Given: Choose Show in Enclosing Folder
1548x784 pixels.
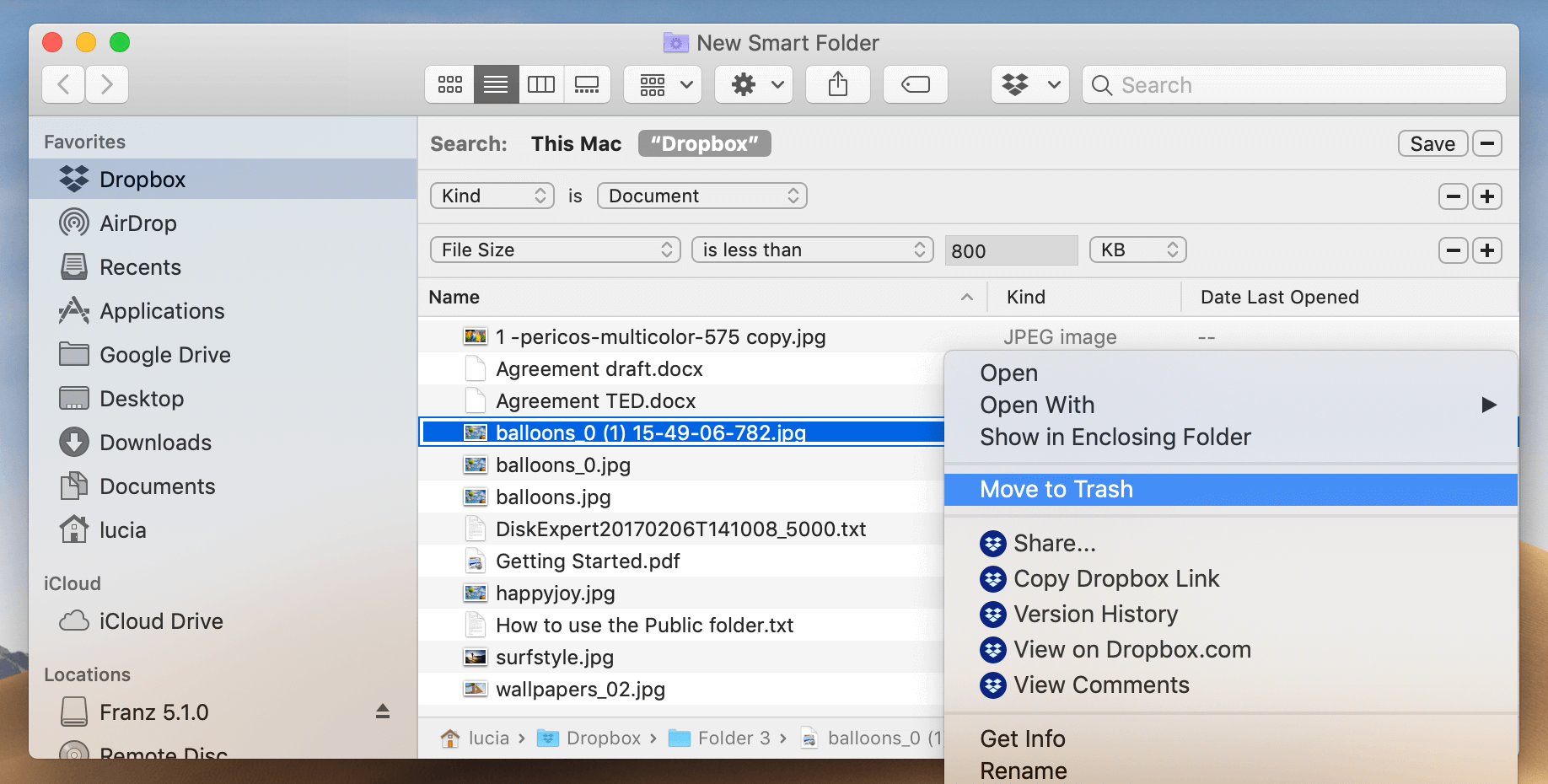Looking at the screenshot, I should 1231,437.
